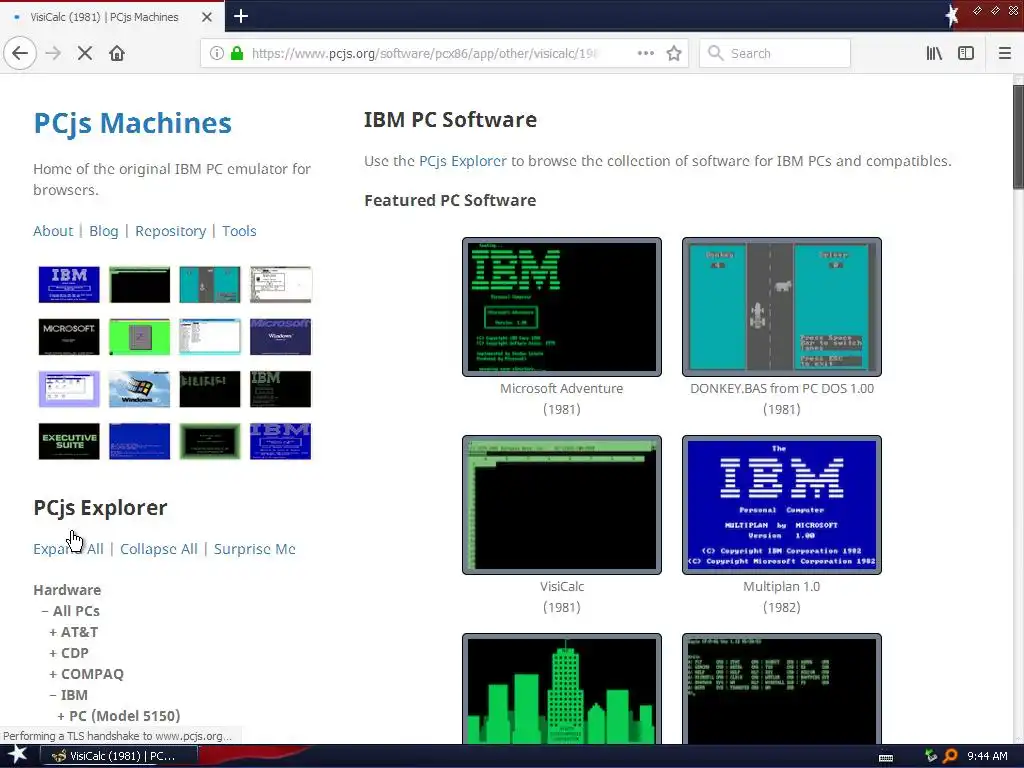Image resolution: width=1024 pixels, height=768 pixels.
Task: Open page actions three-dot menu
Action: (645, 54)
